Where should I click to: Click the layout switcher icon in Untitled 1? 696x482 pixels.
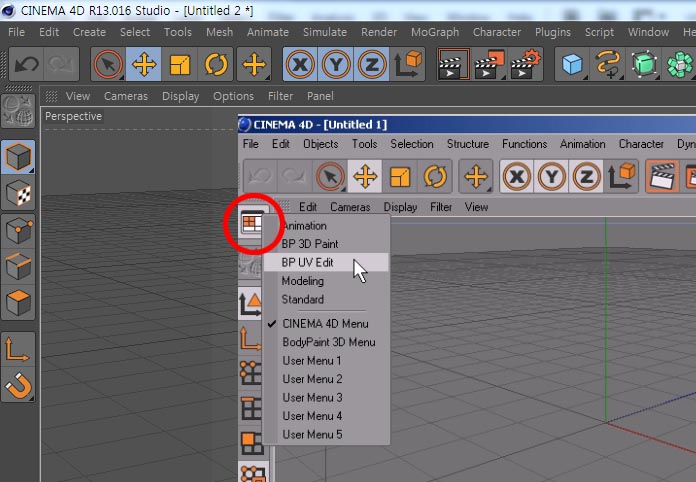252,222
